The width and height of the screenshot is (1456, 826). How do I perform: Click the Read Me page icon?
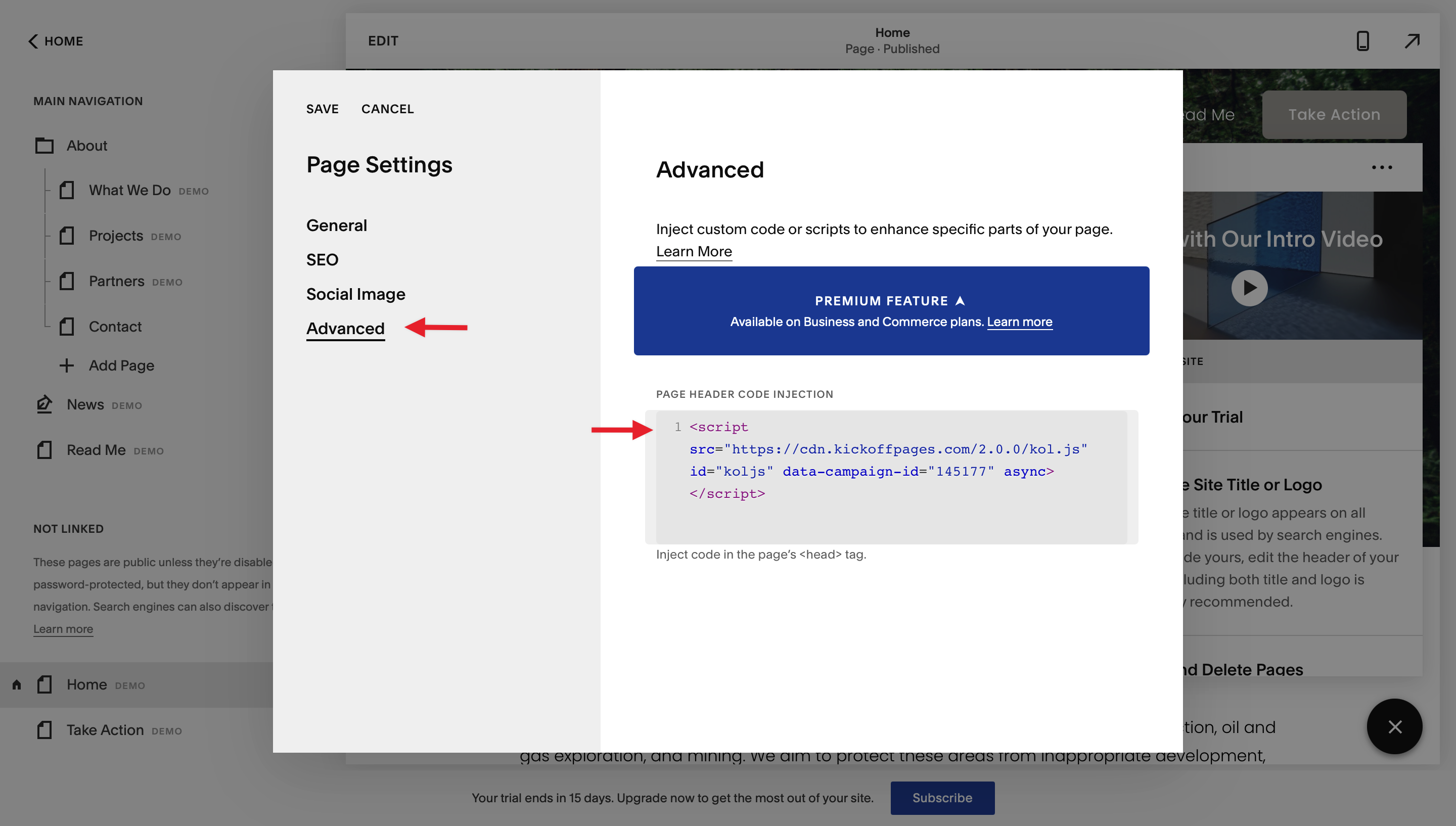[44, 450]
